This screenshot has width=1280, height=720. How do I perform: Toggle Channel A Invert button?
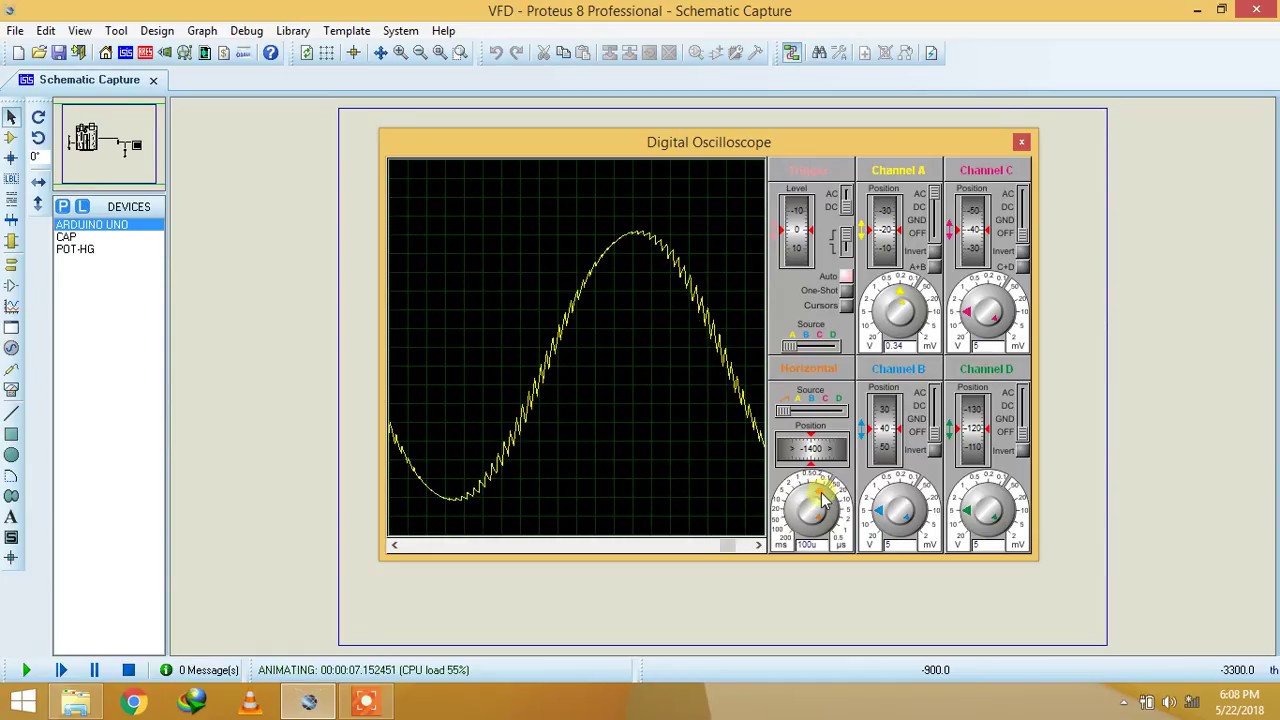click(934, 252)
